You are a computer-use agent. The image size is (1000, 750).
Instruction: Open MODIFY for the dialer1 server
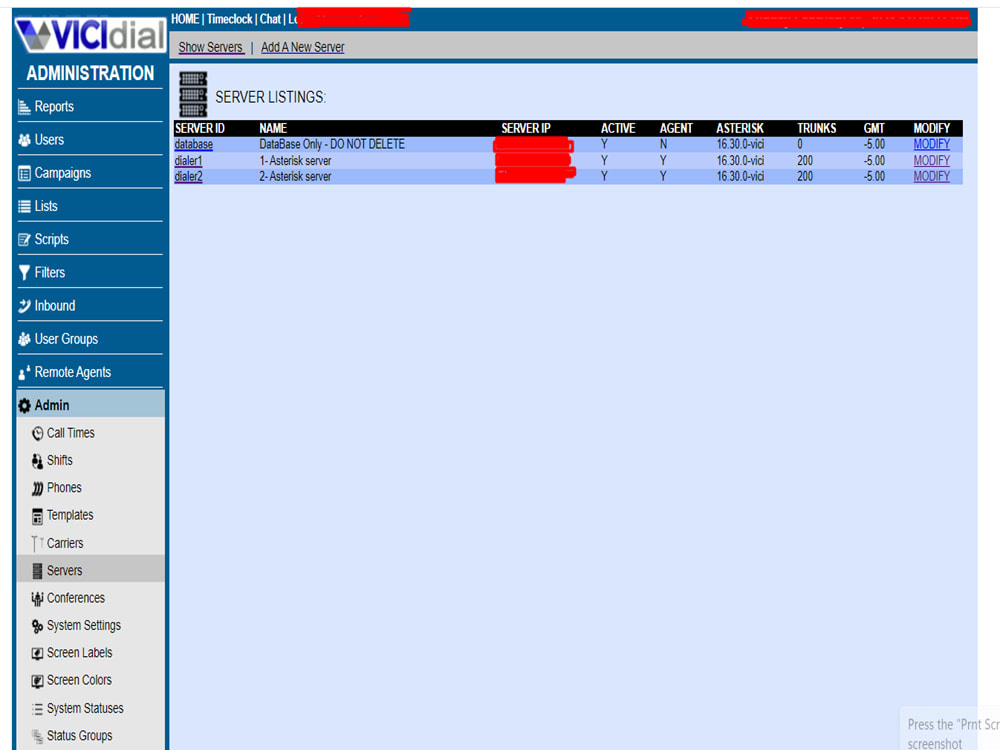(x=930, y=160)
